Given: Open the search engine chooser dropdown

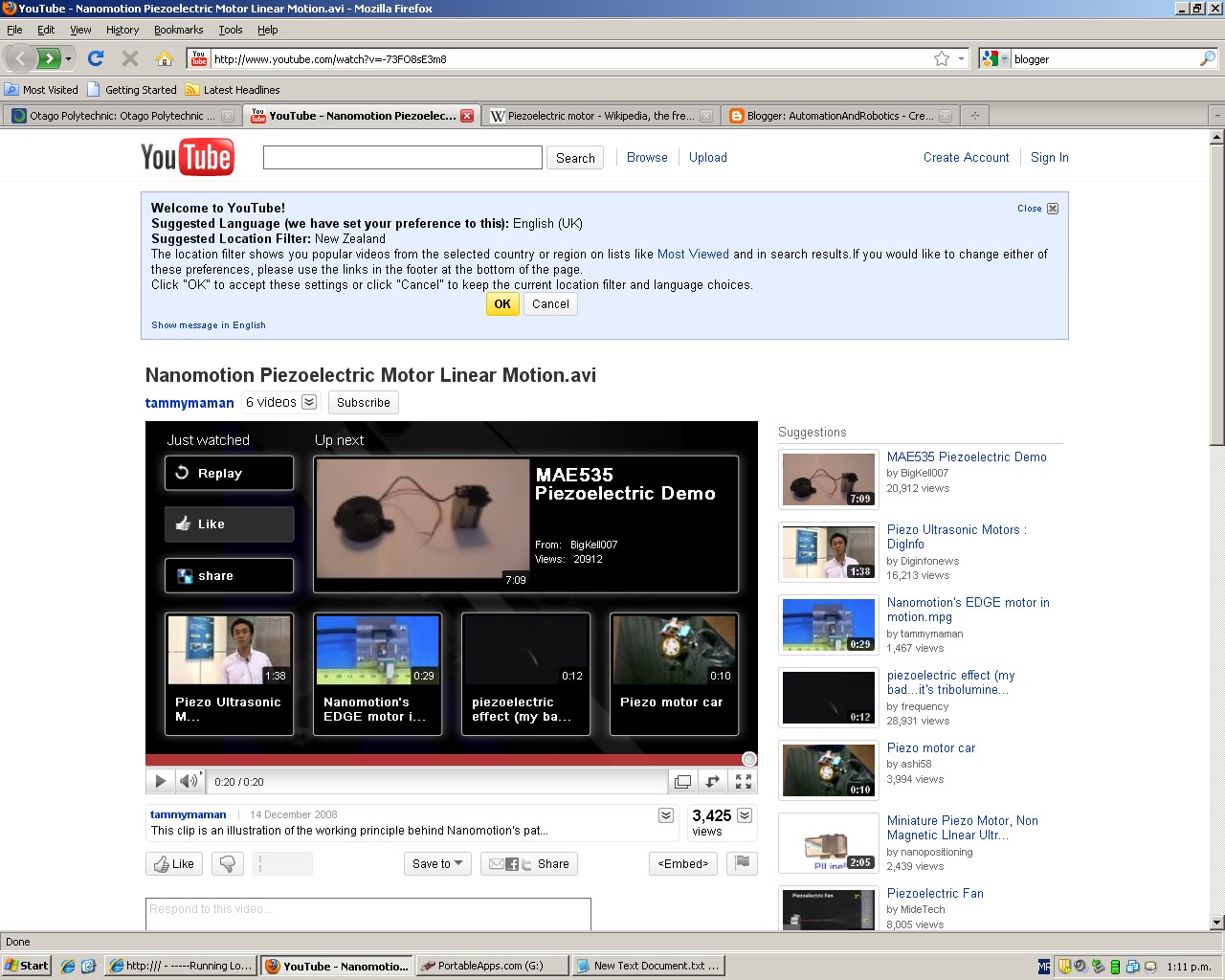Looking at the screenshot, I should [x=995, y=58].
